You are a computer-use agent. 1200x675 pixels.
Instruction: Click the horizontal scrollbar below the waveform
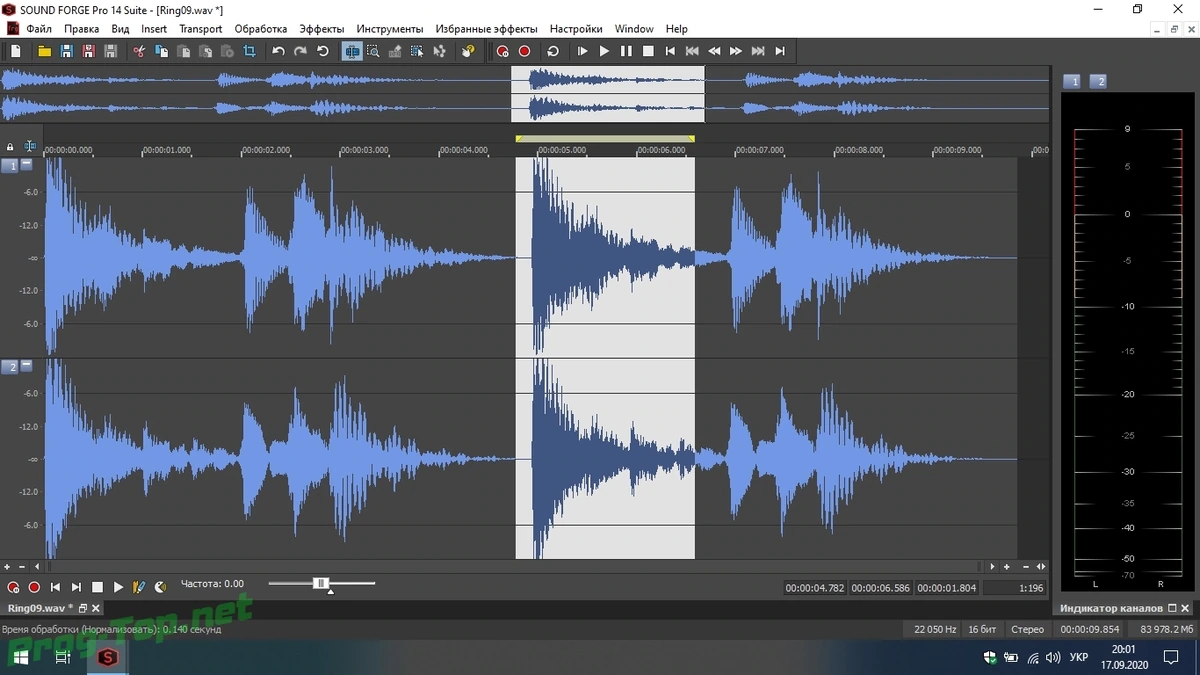tap(515, 567)
